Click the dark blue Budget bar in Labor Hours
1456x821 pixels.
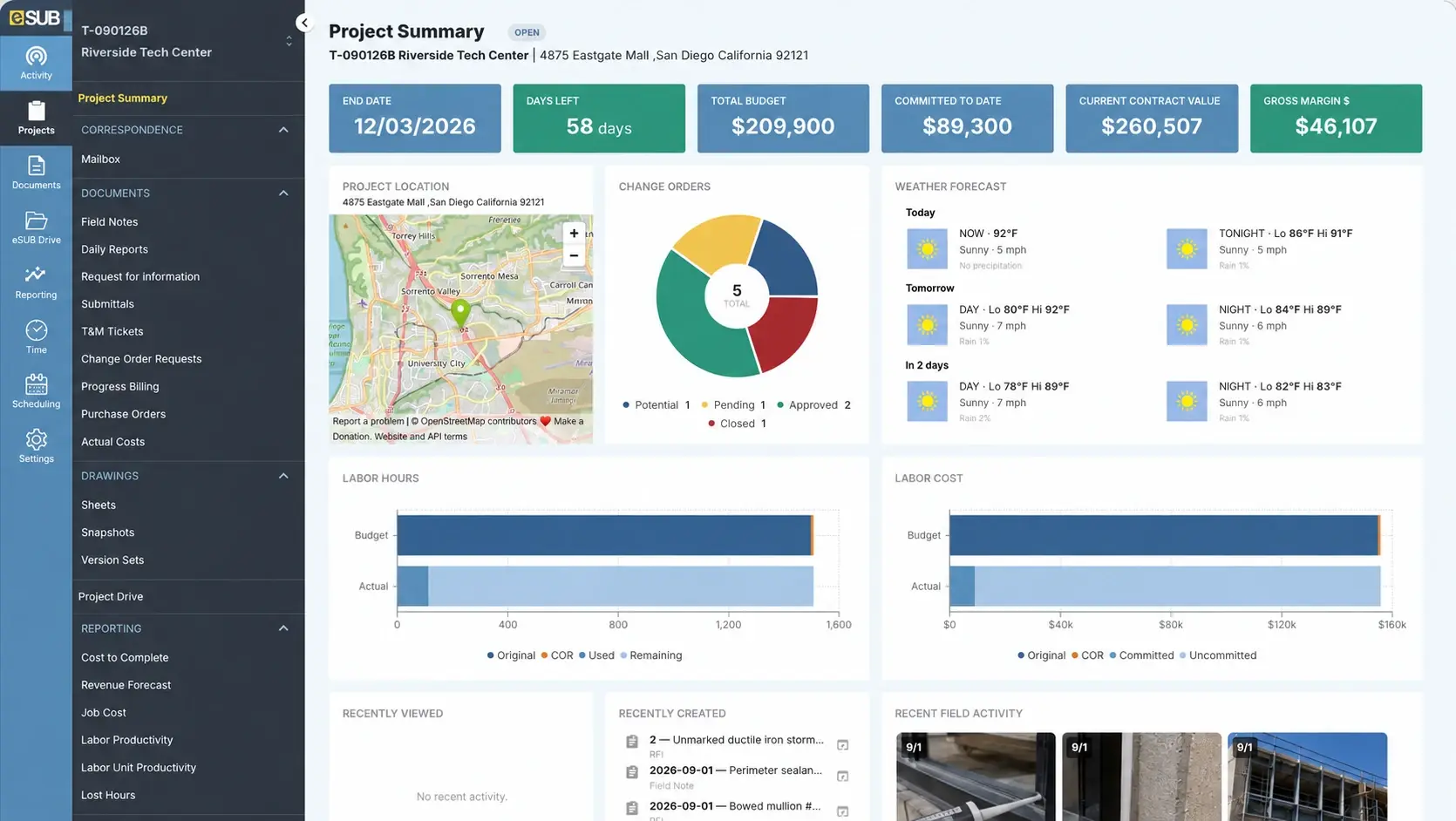point(603,535)
